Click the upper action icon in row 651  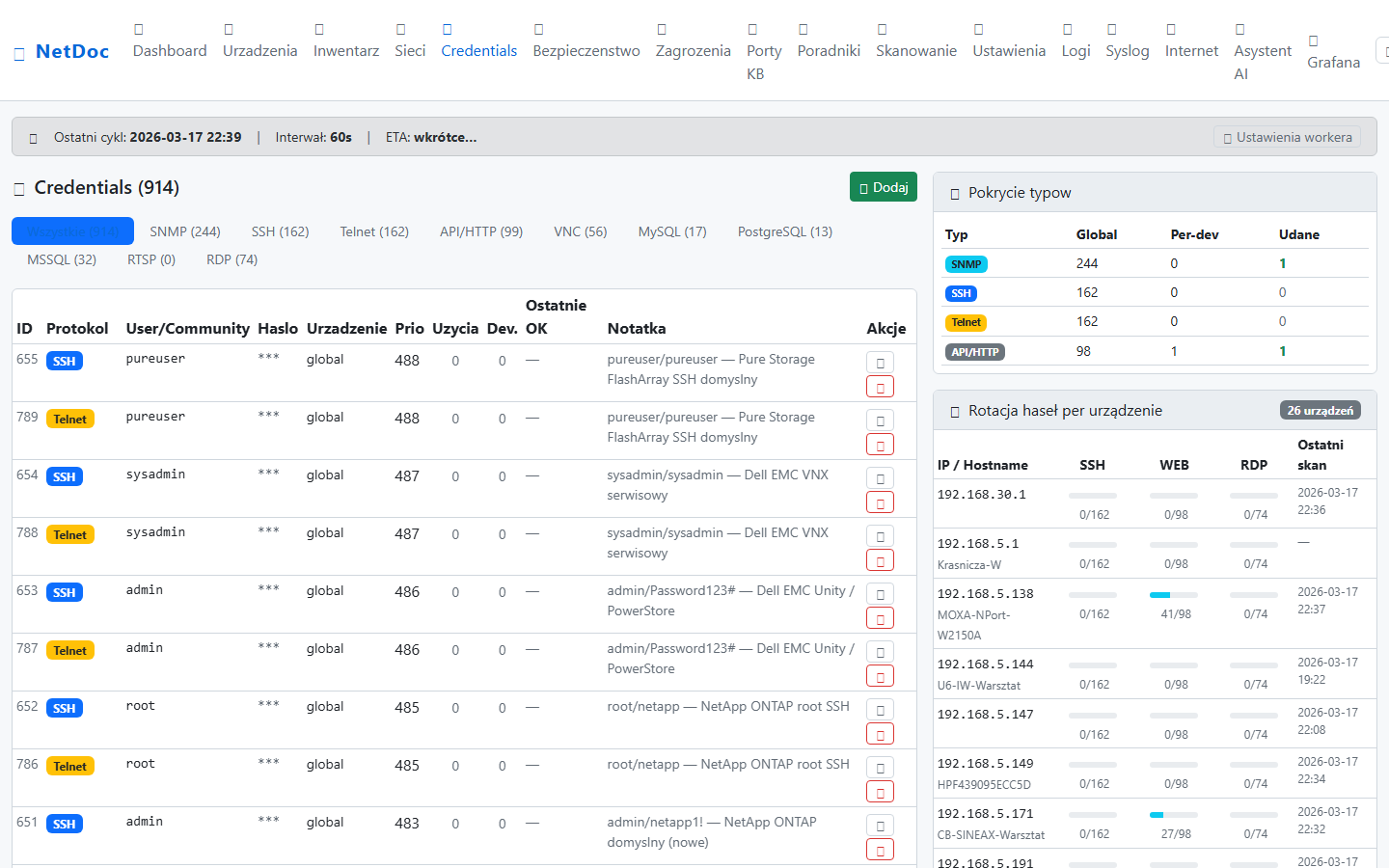880,825
